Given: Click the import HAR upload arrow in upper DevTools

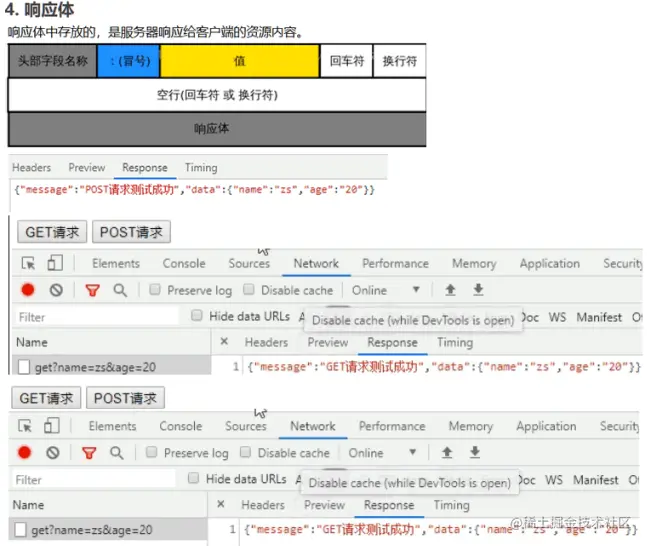Looking at the screenshot, I should coord(450,290).
